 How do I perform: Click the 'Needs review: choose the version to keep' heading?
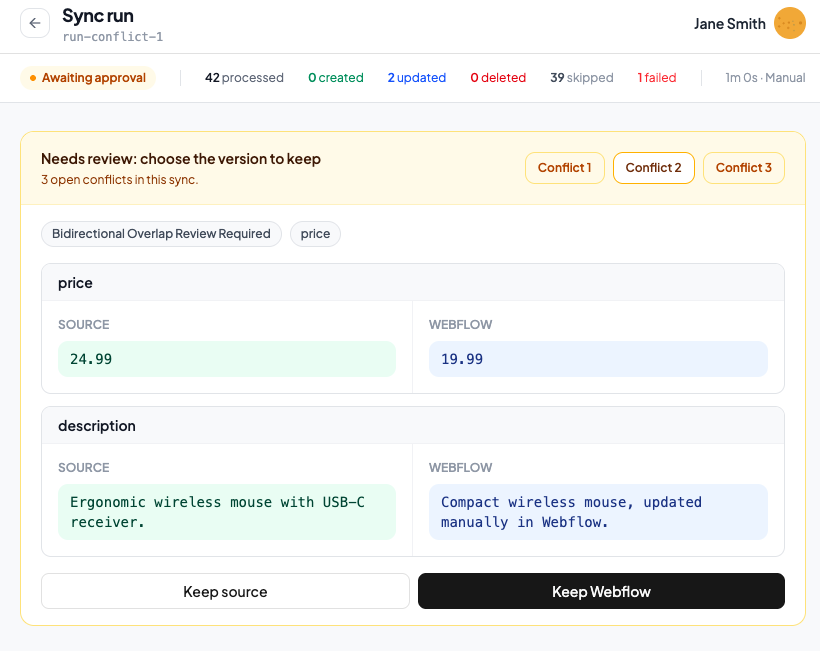tap(181, 158)
